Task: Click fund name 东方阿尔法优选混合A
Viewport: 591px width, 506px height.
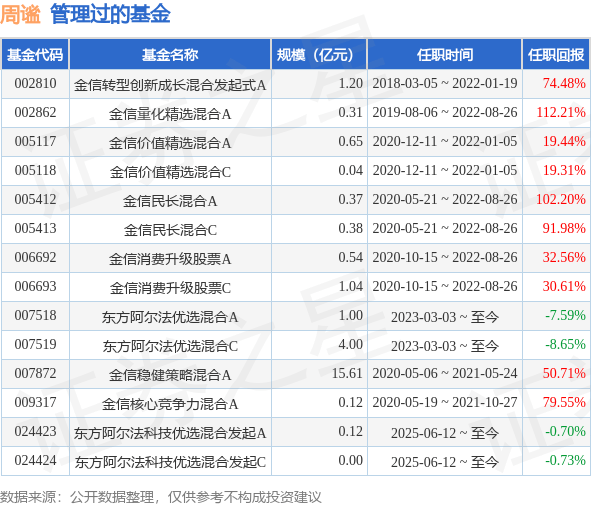Action: click(x=170, y=317)
